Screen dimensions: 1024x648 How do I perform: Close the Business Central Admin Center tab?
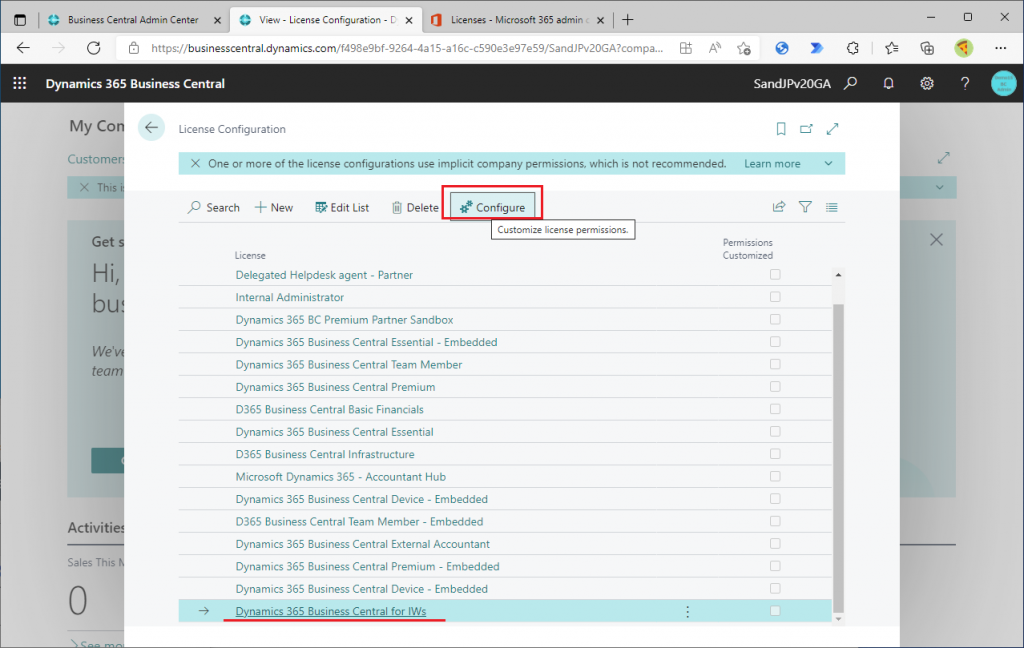217,20
